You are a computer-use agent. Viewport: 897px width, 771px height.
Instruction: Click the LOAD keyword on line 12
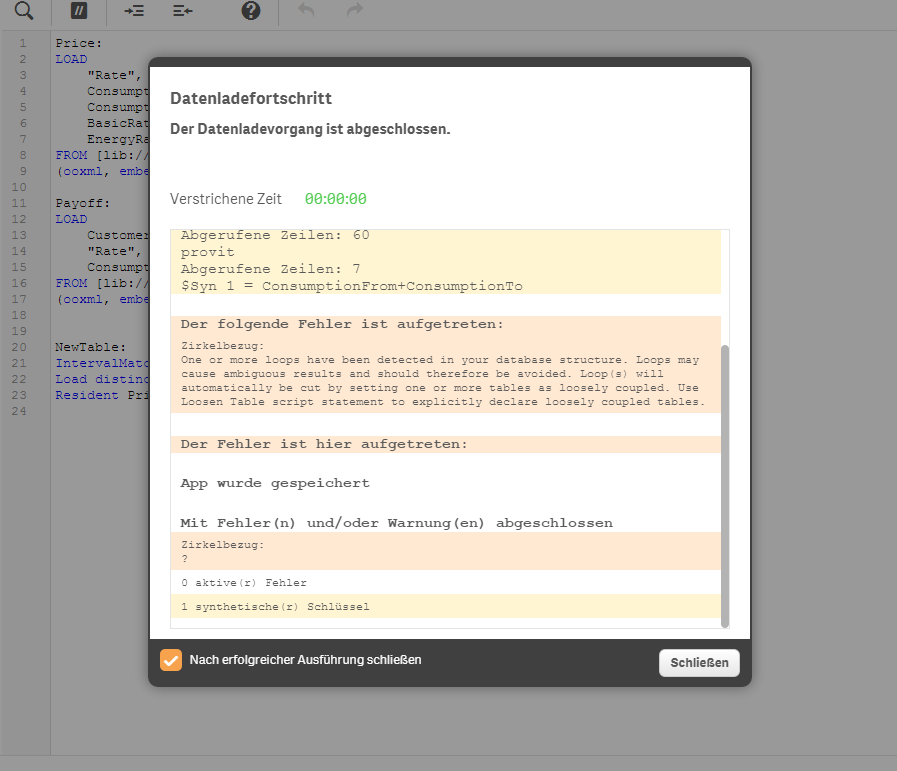(71, 220)
